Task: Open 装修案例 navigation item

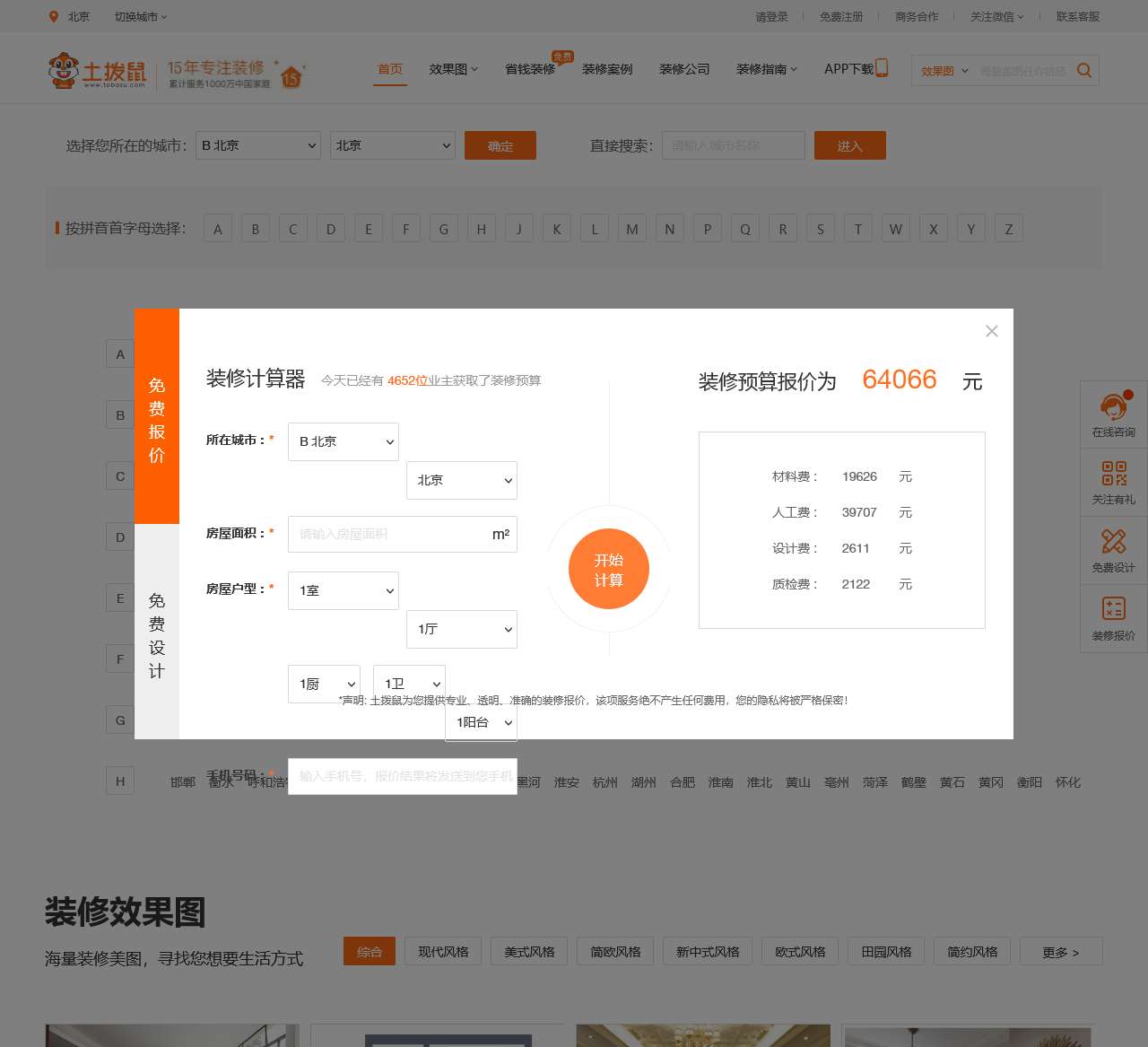Action: pos(607,69)
